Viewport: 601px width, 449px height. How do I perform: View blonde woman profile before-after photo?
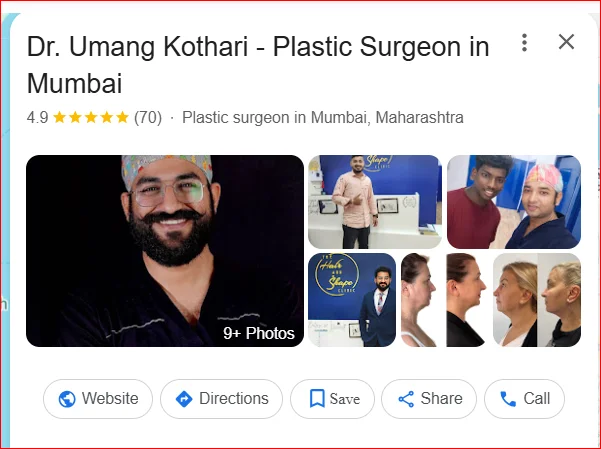click(x=537, y=300)
